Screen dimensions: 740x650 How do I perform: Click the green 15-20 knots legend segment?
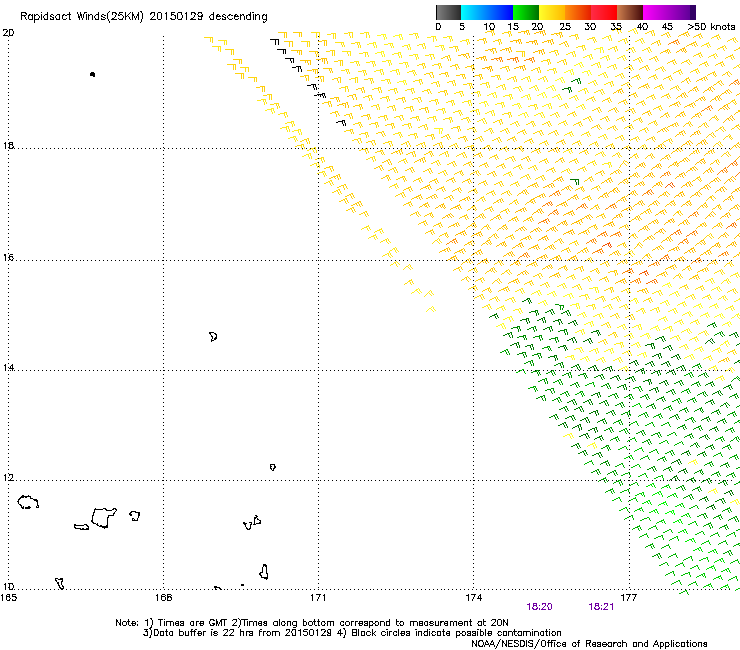tap(526, 12)
